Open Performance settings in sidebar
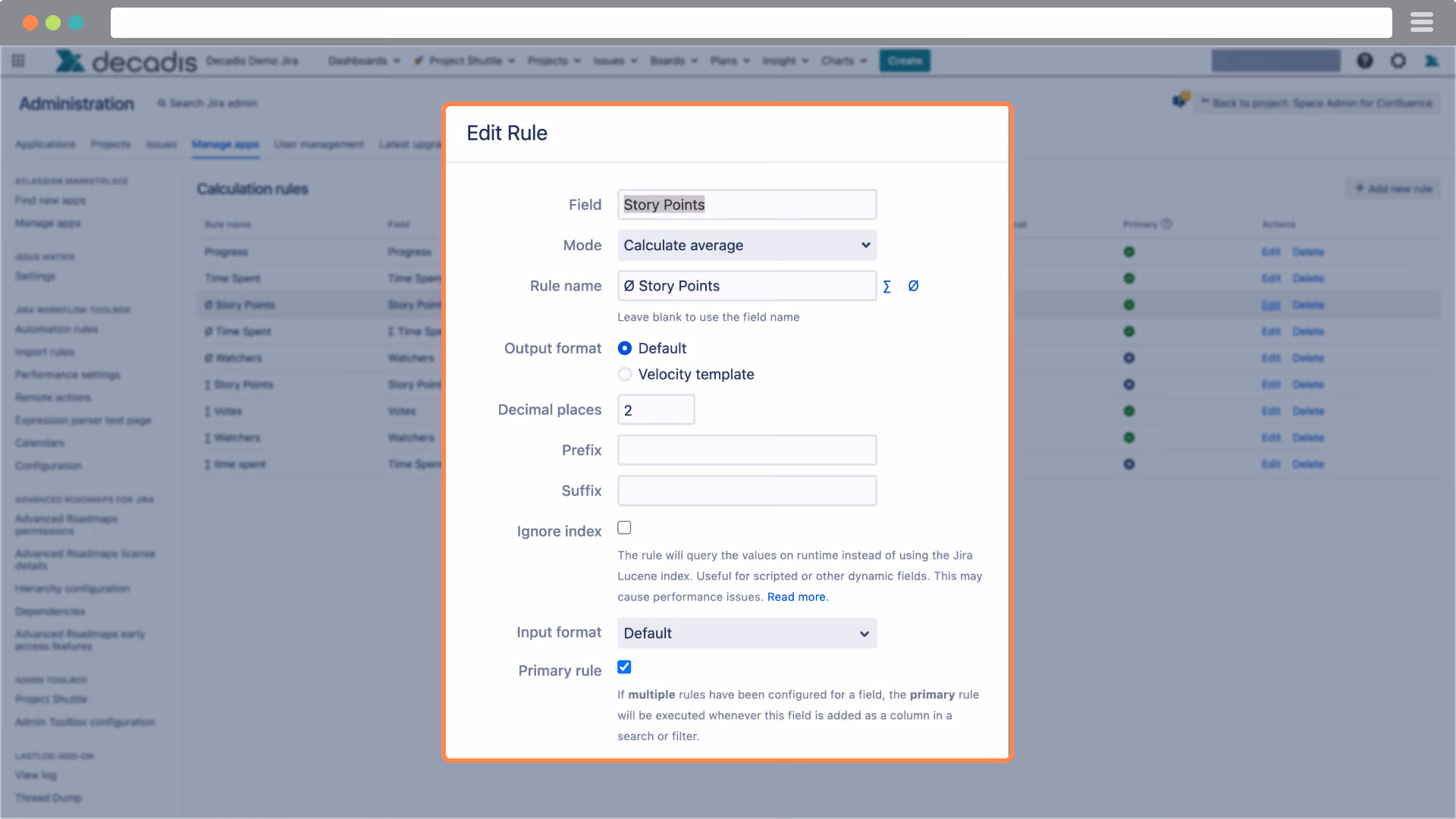The height and width of the screenshot is (819, 1456). (67, 375)
